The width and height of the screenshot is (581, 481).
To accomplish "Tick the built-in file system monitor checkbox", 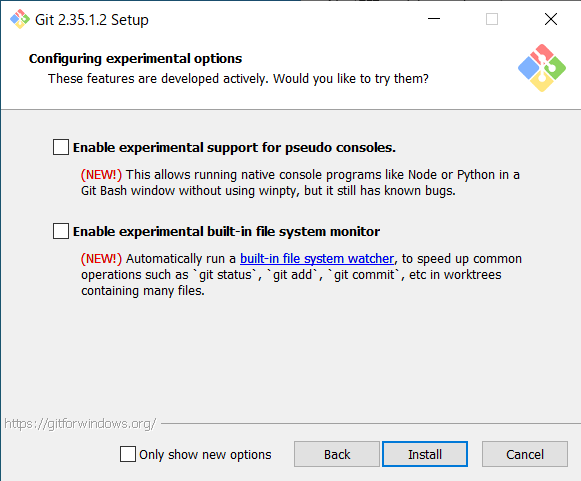I will click(x=61, y=231).
